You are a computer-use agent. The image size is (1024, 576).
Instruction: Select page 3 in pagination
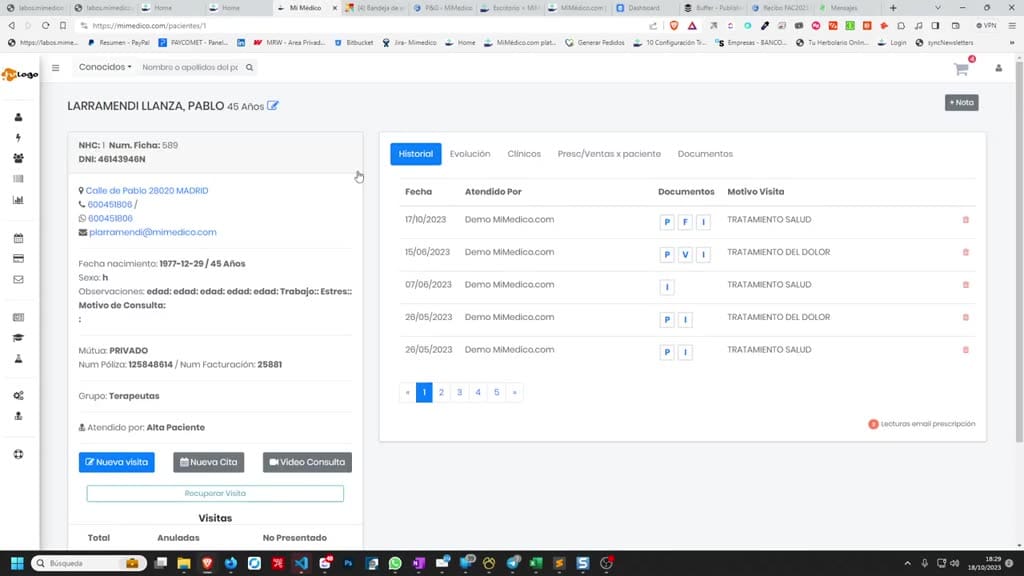tap(459, 392)
